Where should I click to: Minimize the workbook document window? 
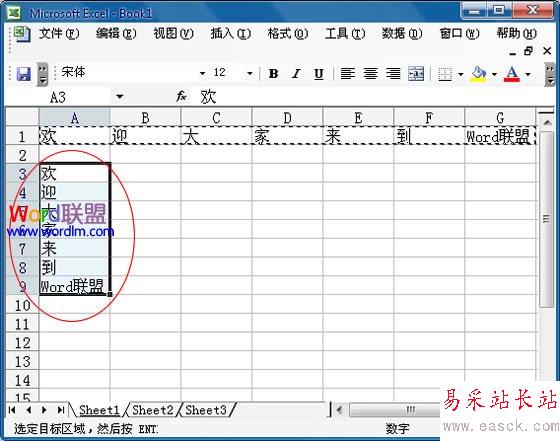513,53
